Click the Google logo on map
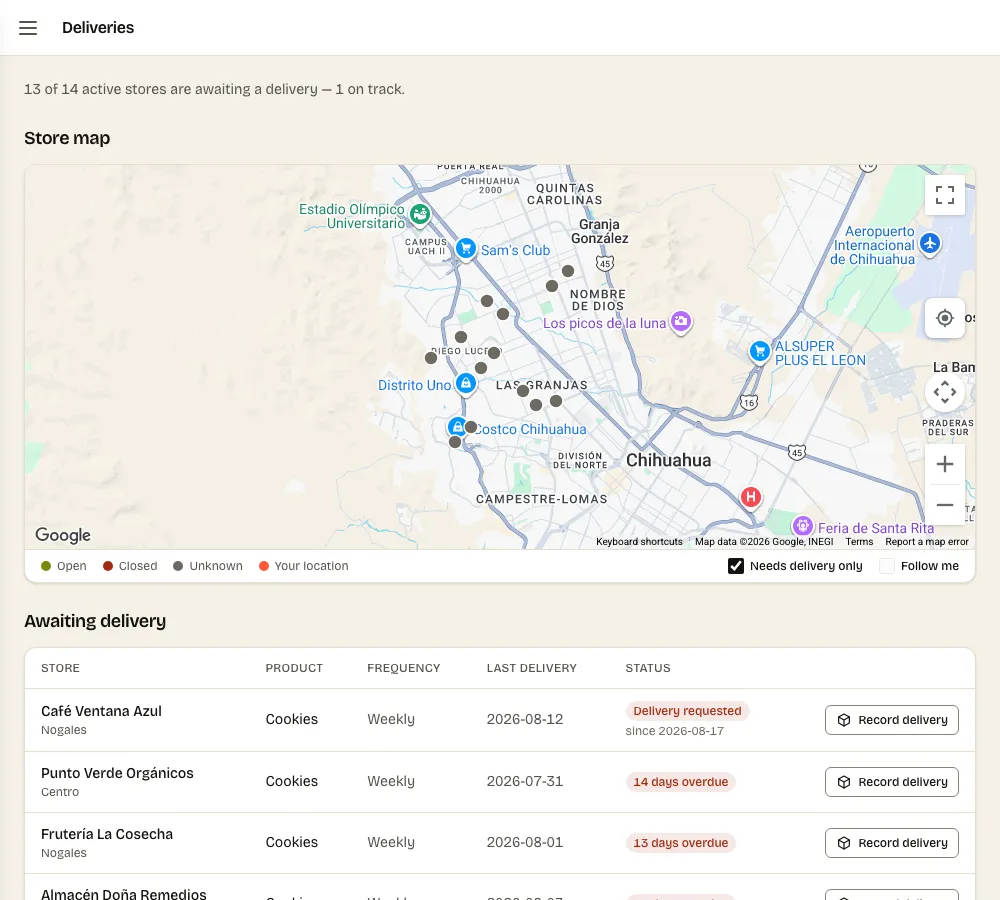This screenshot has height=900, width=1000. coord(62,535)
